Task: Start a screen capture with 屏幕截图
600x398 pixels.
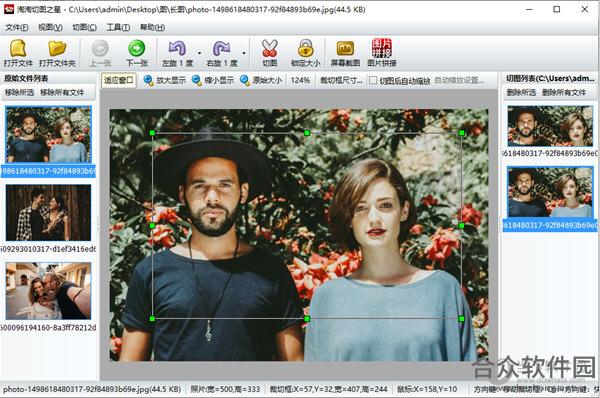Action: [345, 53]
